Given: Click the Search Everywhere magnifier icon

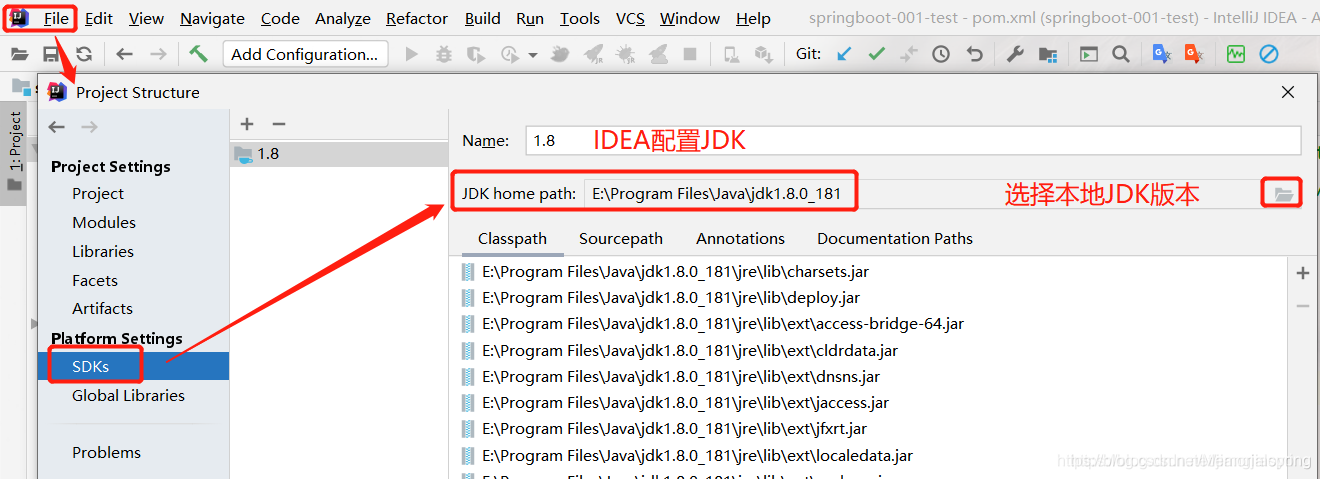Looking at the screenshot, I should click(x=1121, y=54).
